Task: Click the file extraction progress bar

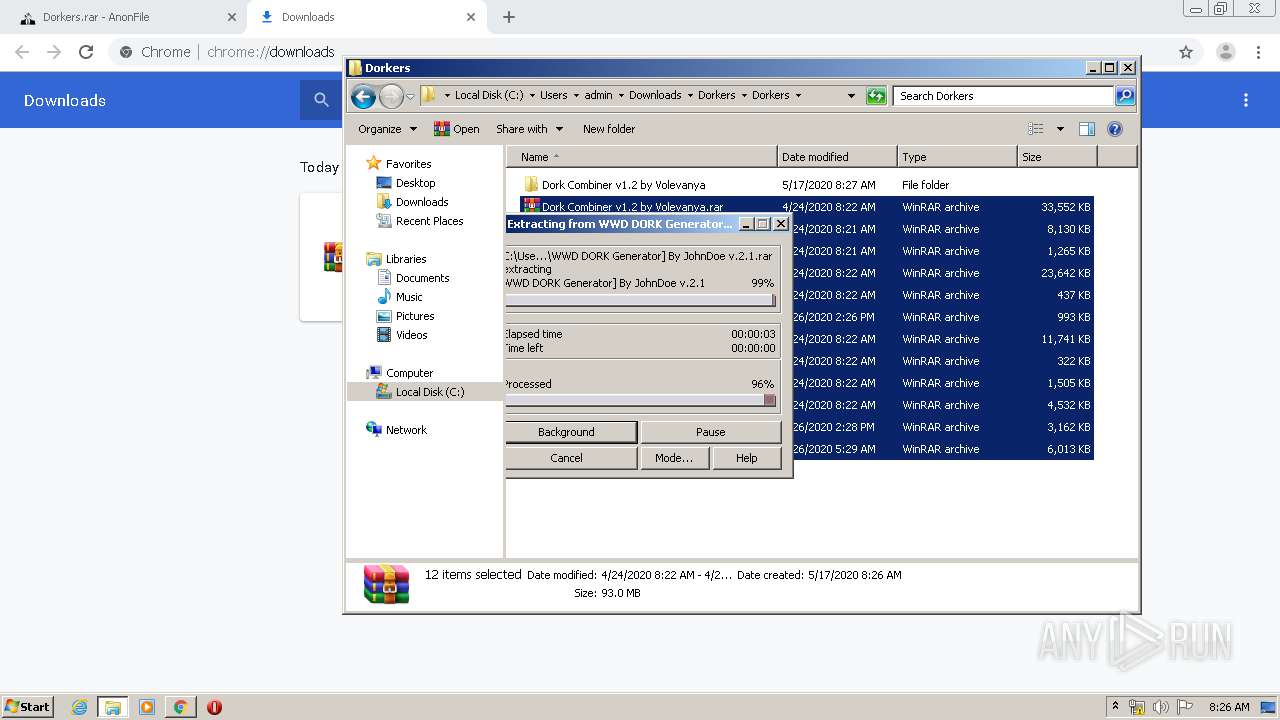Action: coord(641,300)
